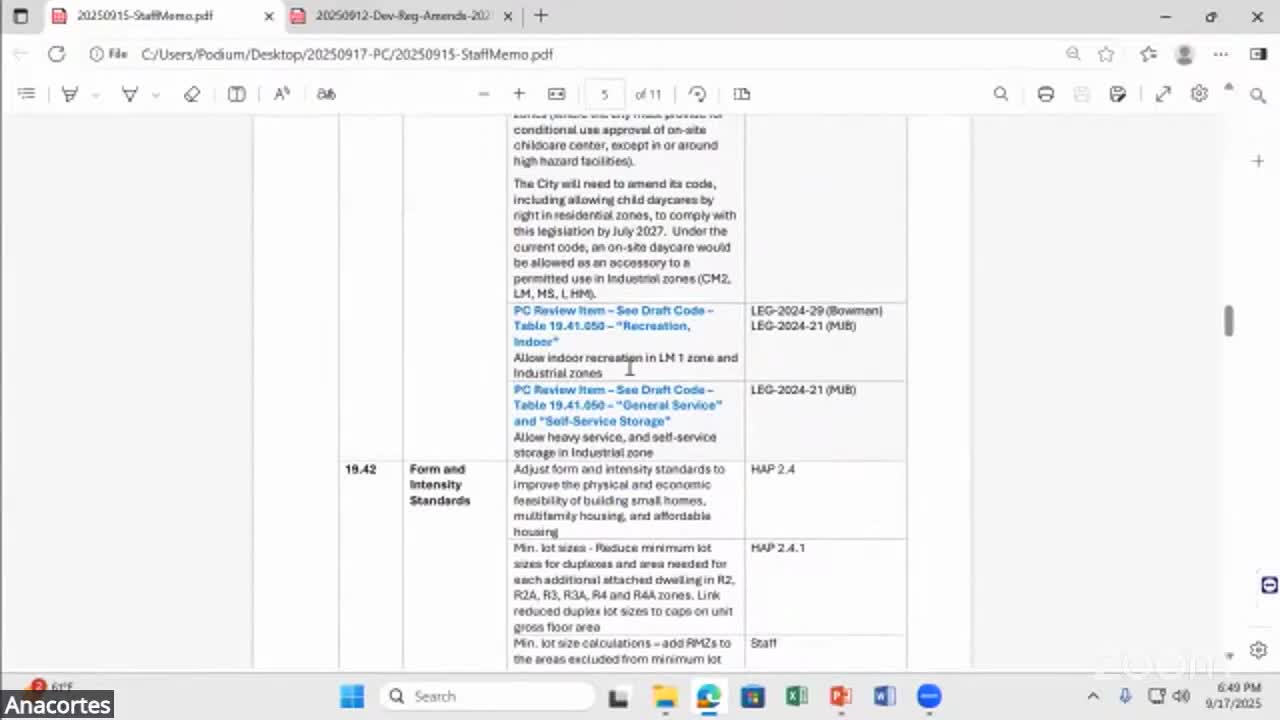Toggle the Edge sidebar pane button
This screenshot has height=720, width=1280.
tap(1258, 54)
